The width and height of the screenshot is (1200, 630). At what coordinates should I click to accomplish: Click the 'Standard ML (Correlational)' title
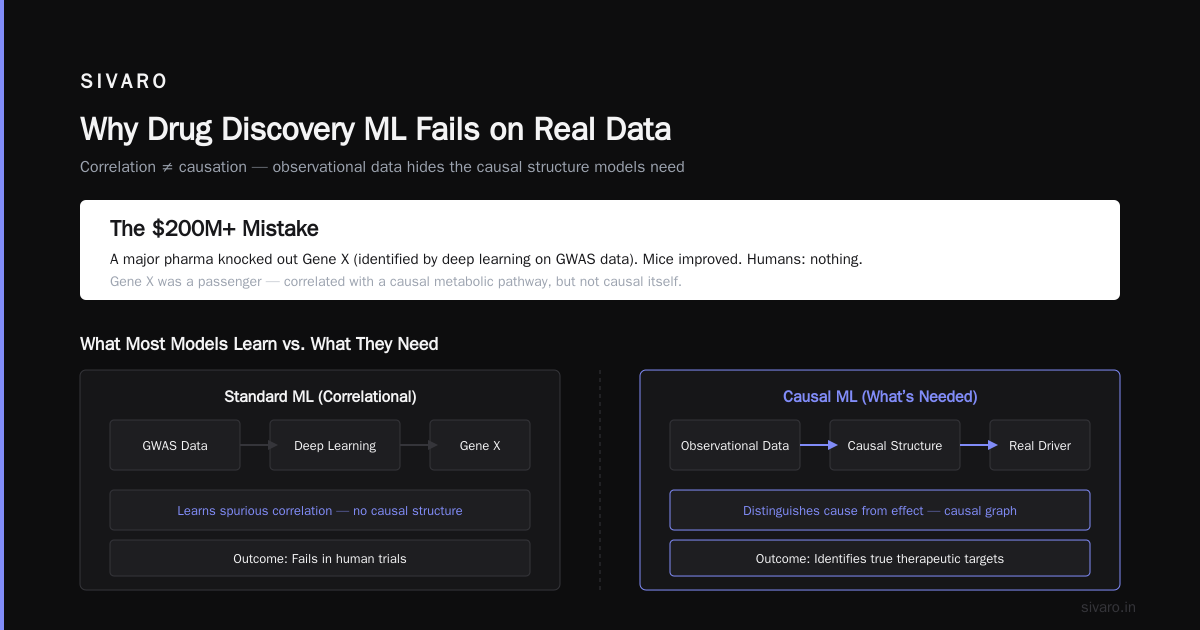pos(320,397)
